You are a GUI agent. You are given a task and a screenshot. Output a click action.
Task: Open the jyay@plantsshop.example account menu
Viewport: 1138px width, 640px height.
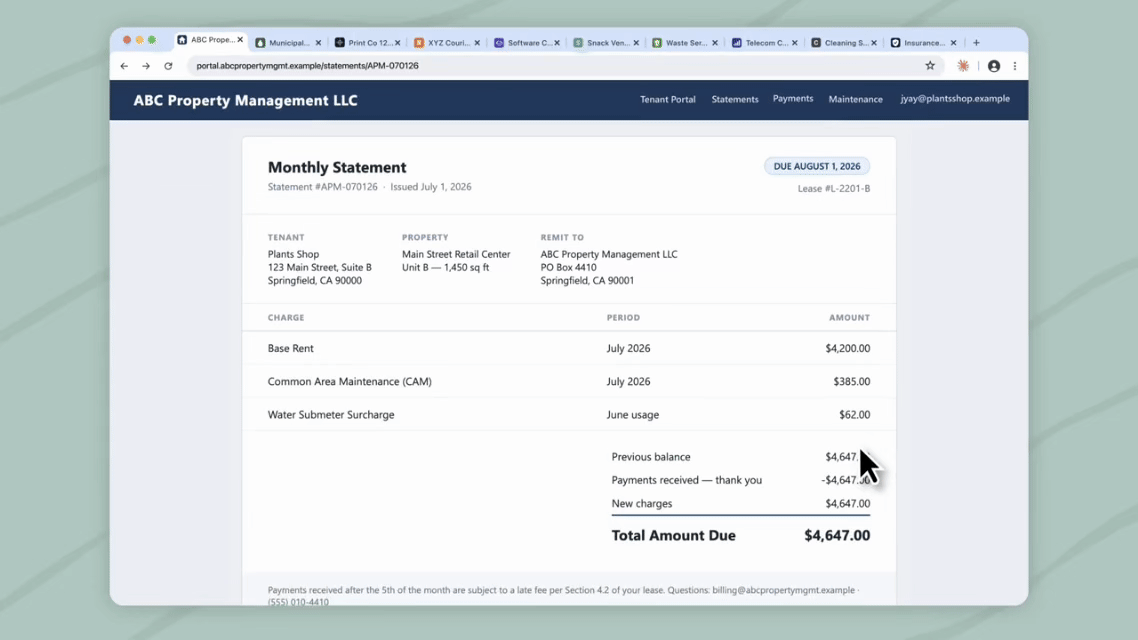tap(955, 99)
